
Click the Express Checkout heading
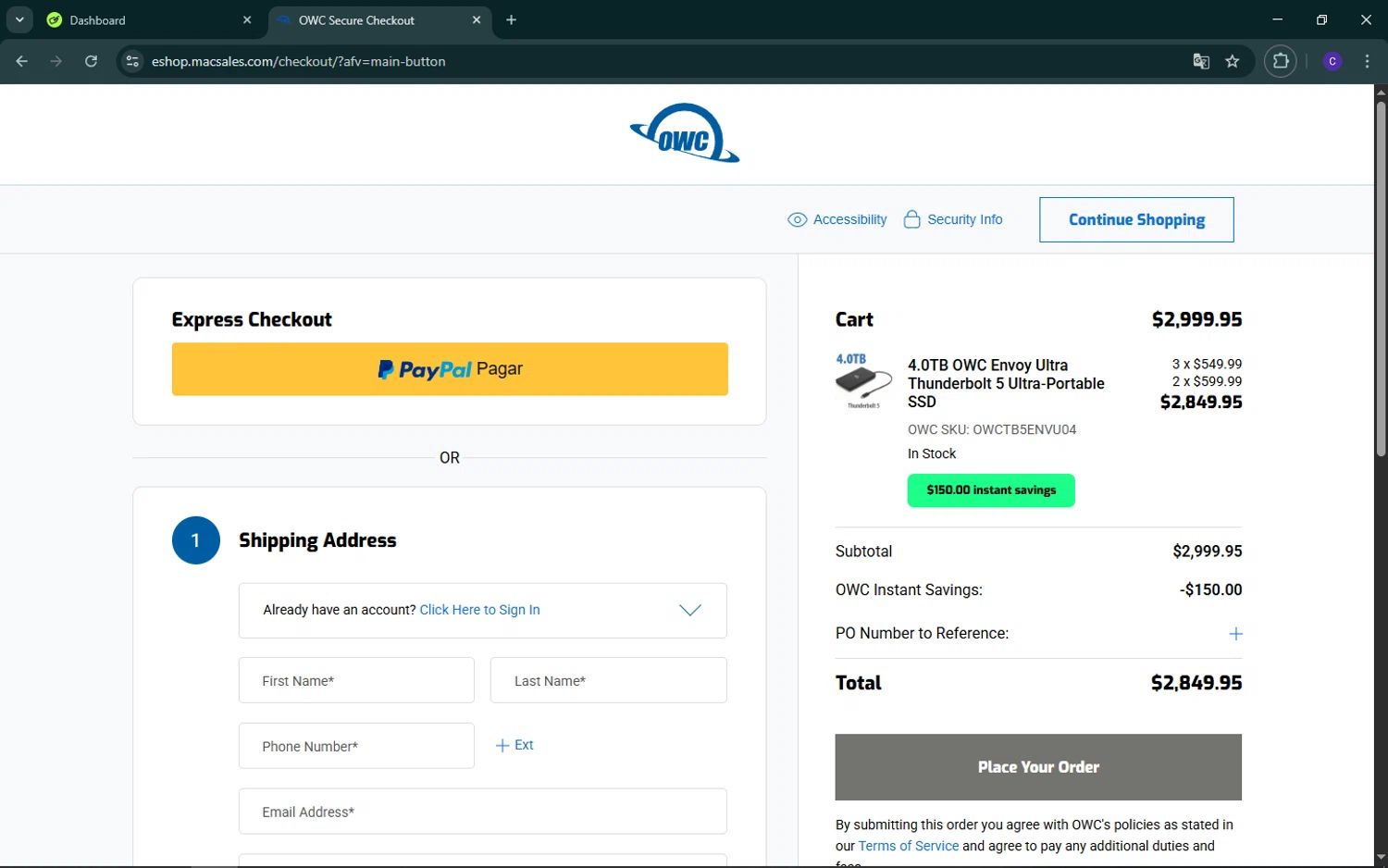[x=252, y=320]
